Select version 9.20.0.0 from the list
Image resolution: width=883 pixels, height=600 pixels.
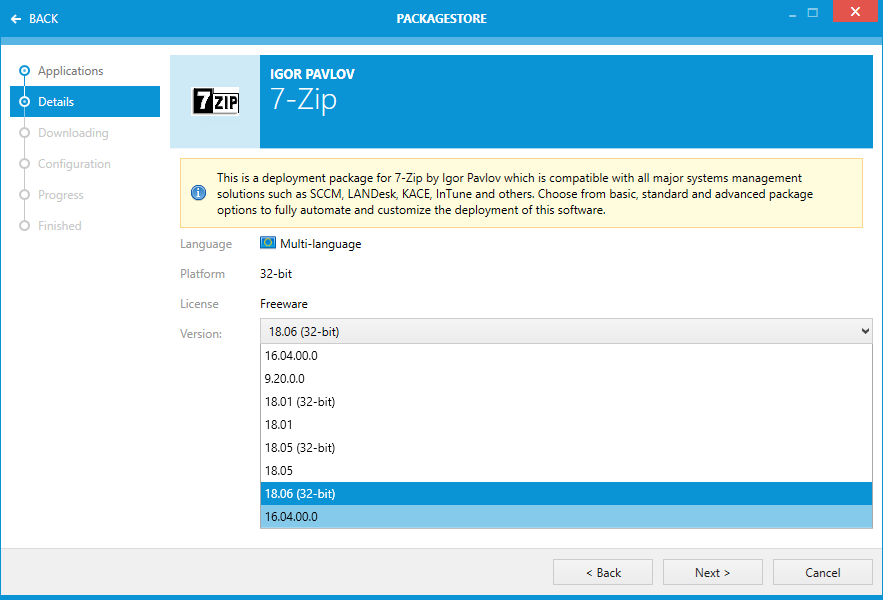click(x=285, y=379)
